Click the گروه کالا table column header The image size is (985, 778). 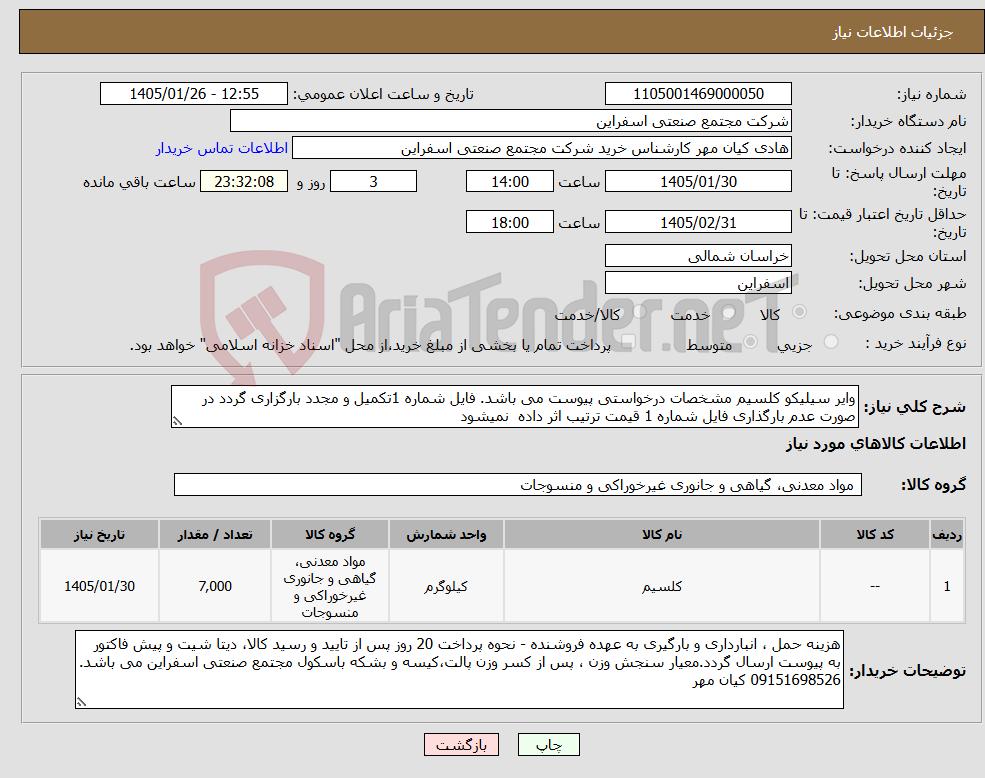coord(330,534)
